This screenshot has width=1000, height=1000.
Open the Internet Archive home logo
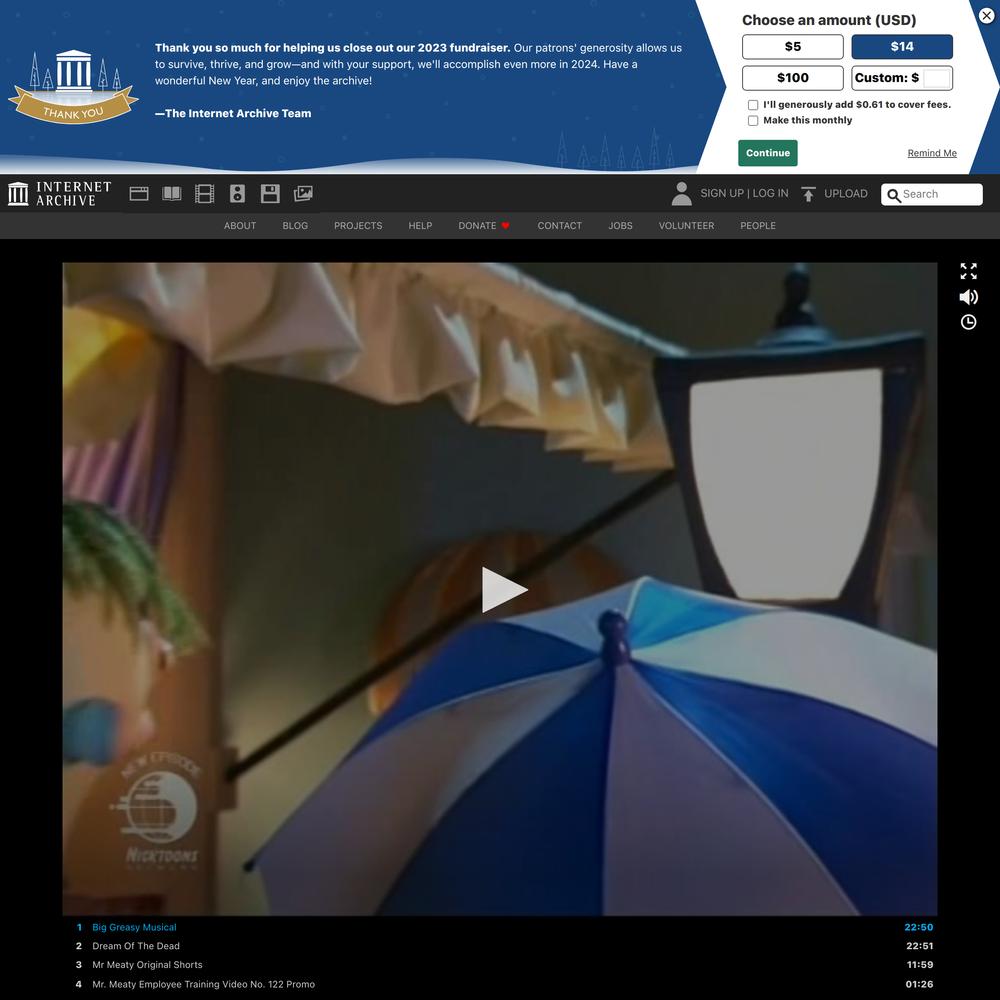tap(18, 193)
